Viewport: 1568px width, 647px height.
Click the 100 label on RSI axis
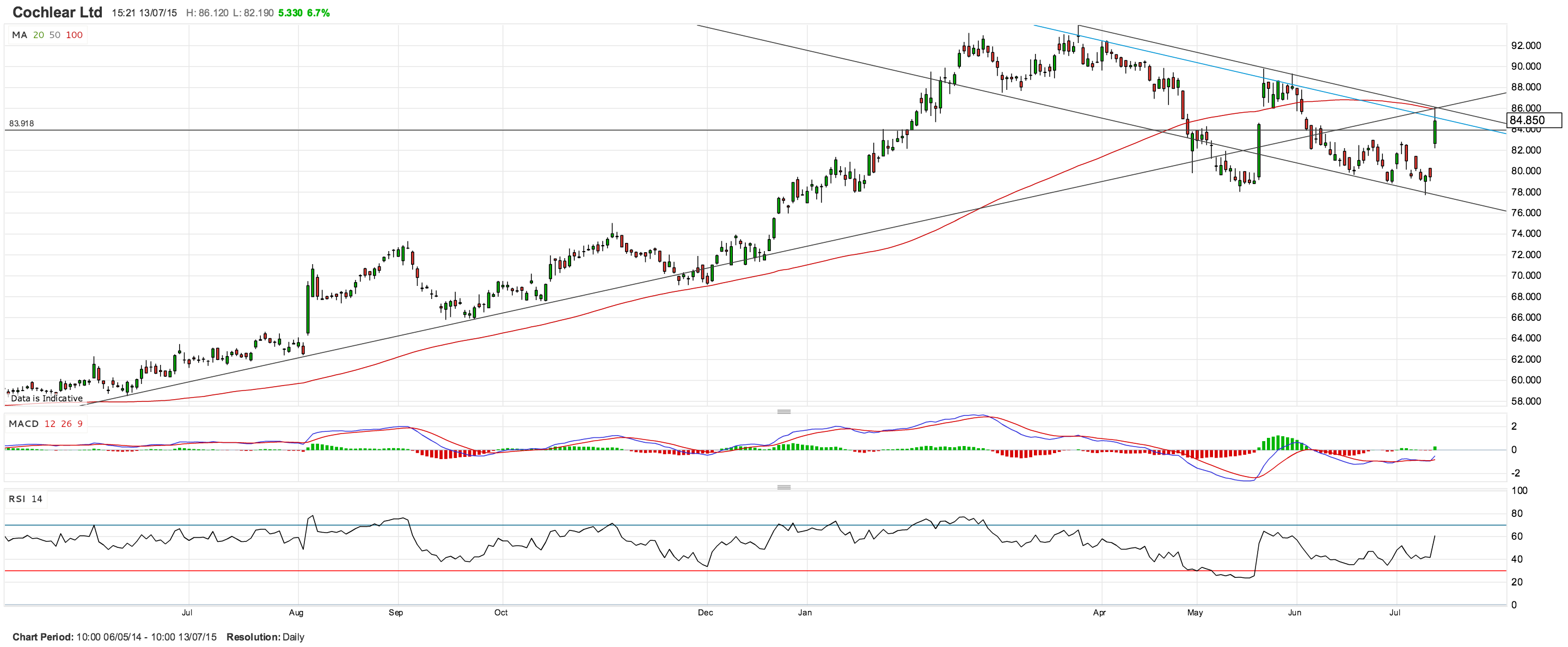(1520, 491)
